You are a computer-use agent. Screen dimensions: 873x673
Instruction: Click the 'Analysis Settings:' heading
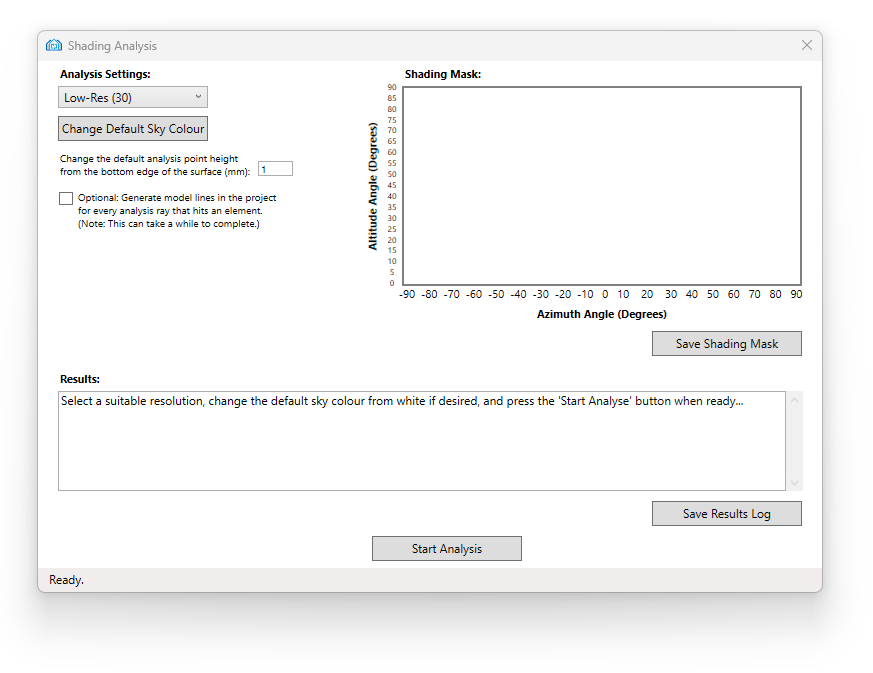pyautogui.click(x=105, y=74)
